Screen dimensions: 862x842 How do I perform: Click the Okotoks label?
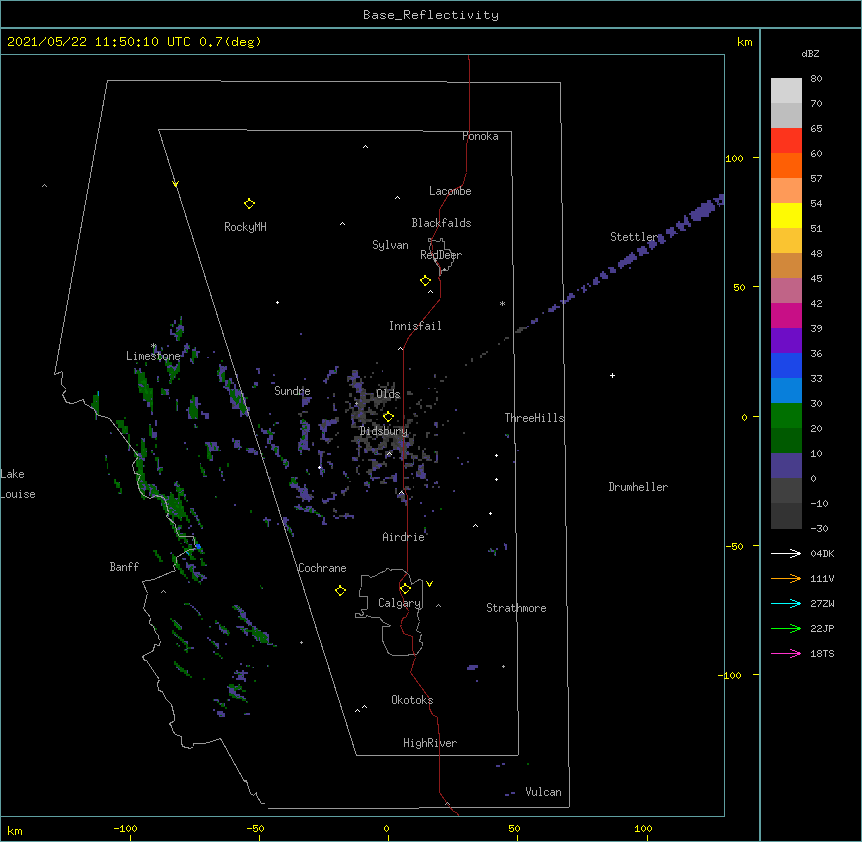pos(412,700)
